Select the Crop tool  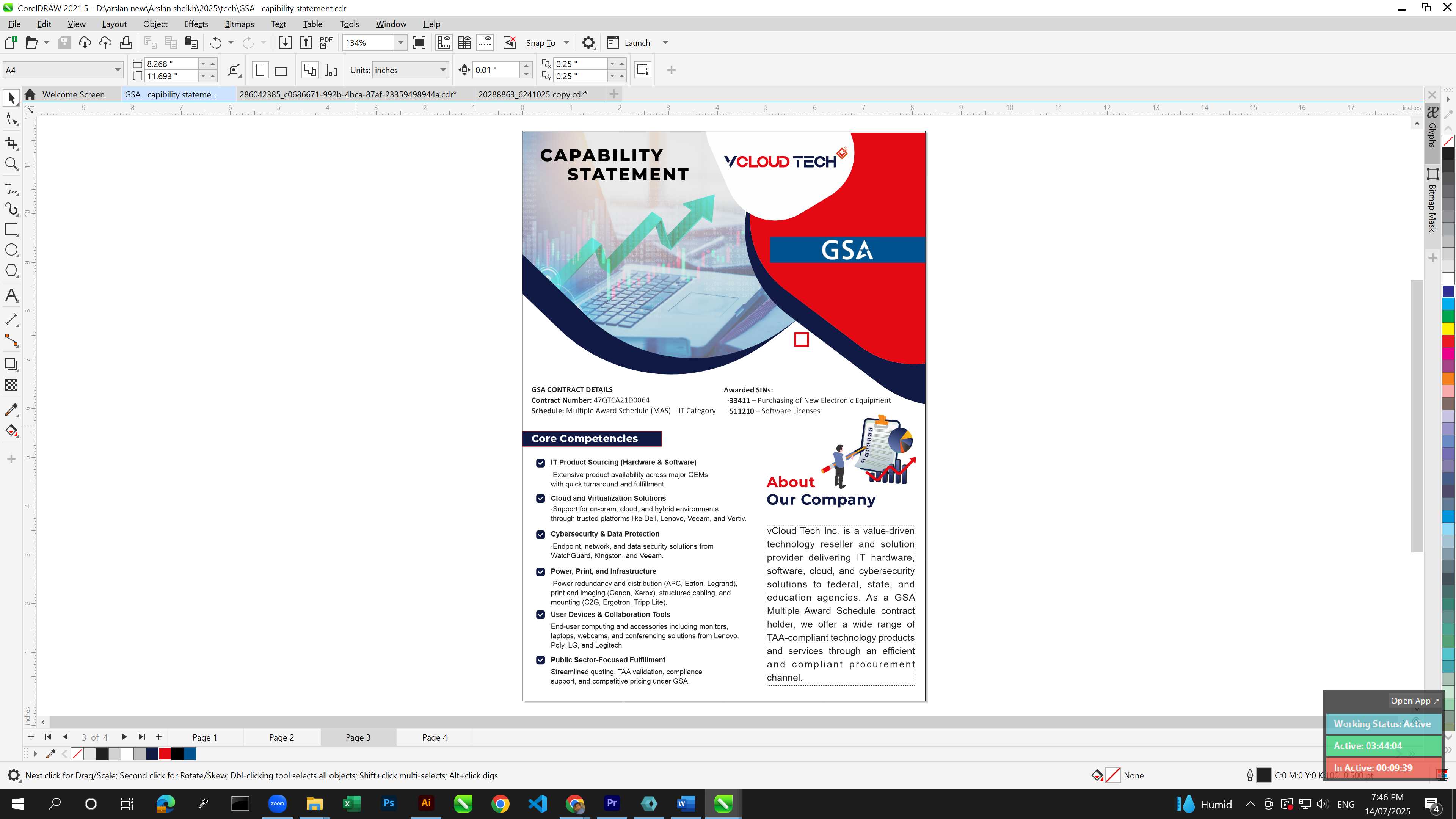tap(11, 144)
